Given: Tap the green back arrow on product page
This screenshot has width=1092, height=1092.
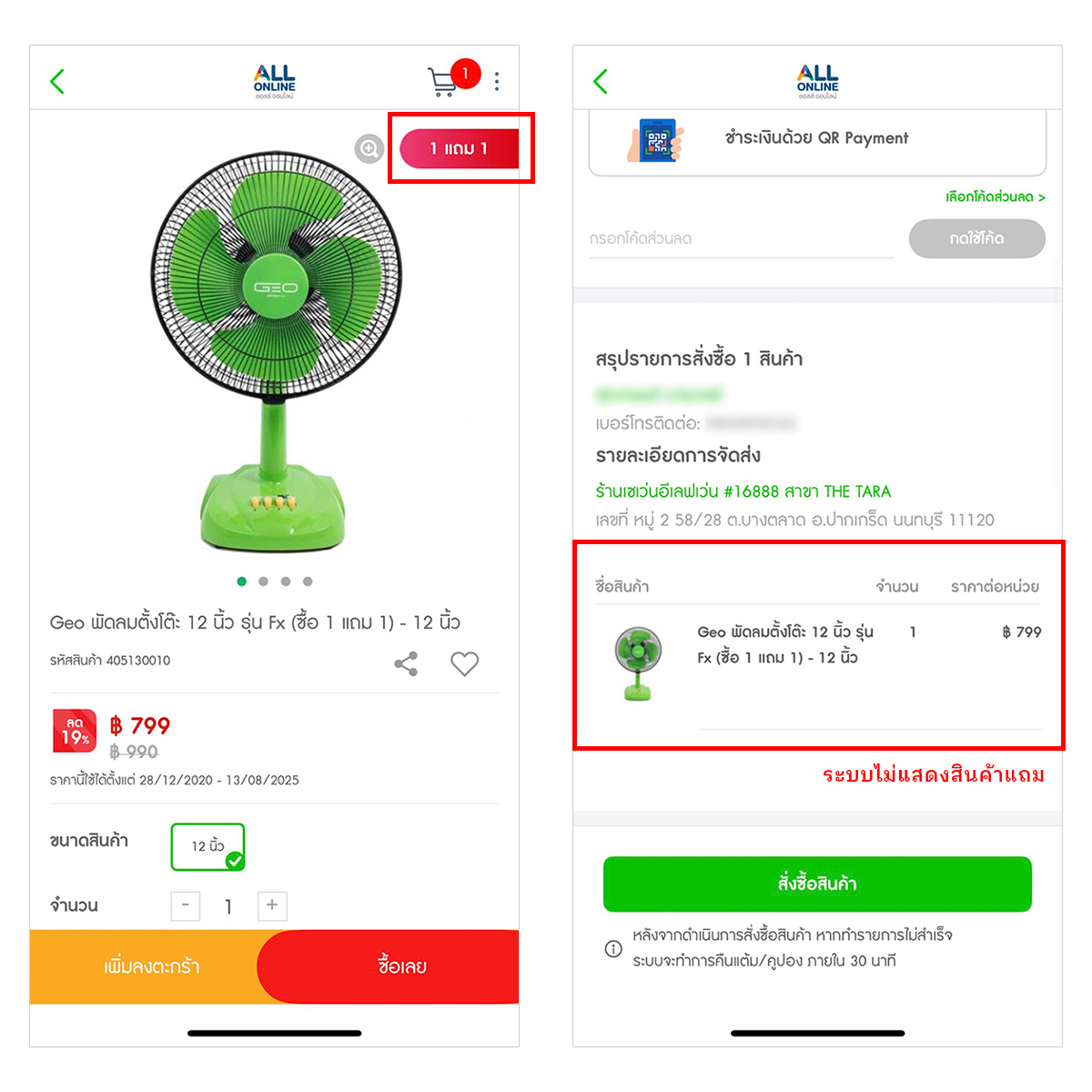Looking at the screenshot, I should coord(57,81).
